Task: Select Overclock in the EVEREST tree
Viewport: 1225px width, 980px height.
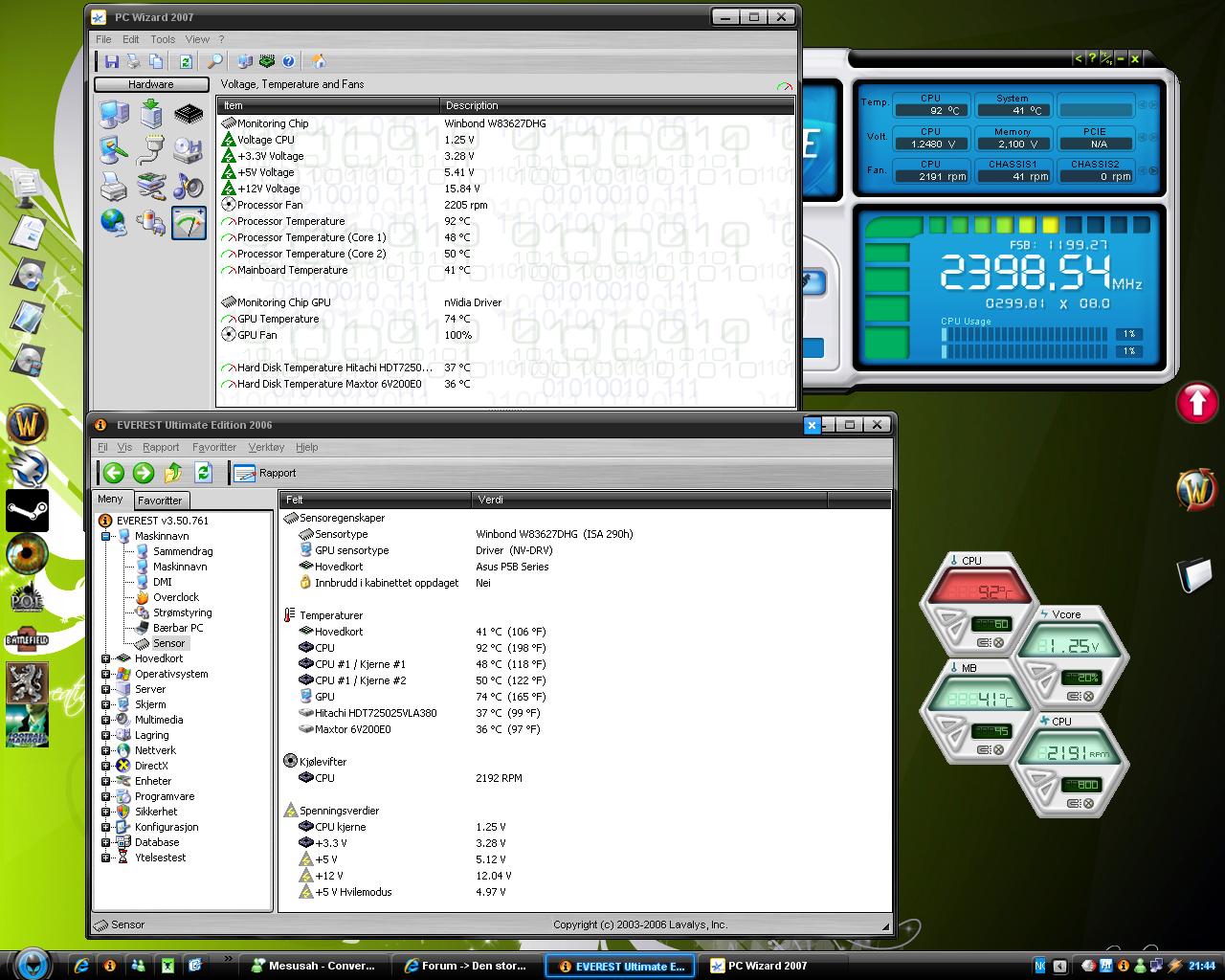Action: coord(175,597)
